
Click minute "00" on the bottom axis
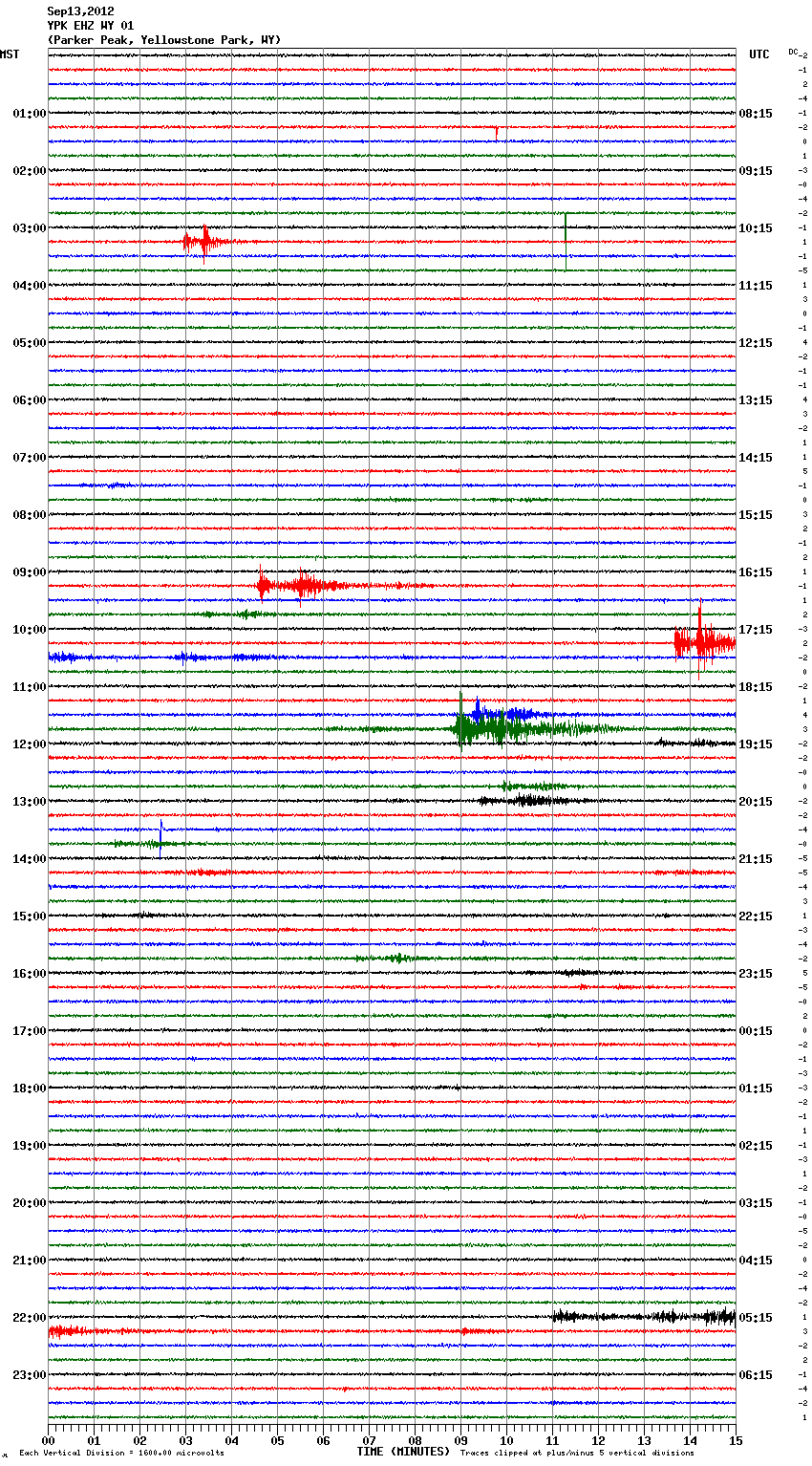pos(49,1440)
